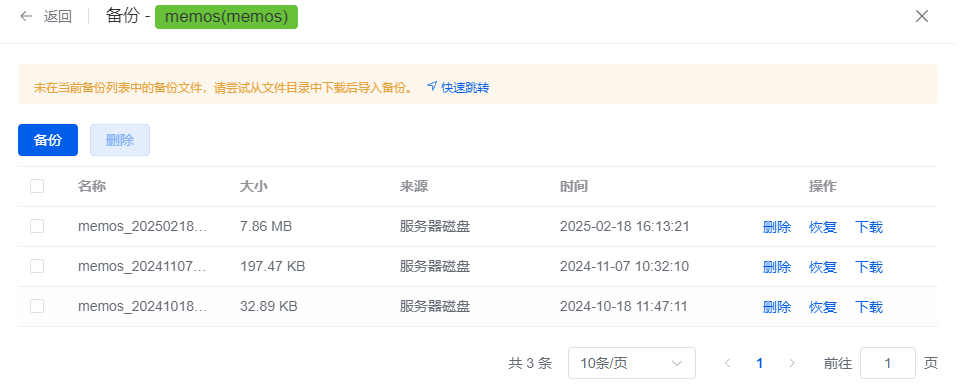966x392 pixels.
Task: Restore the 2025-02-18 backup
Action: pyautogui.click(x=823, y=227)
